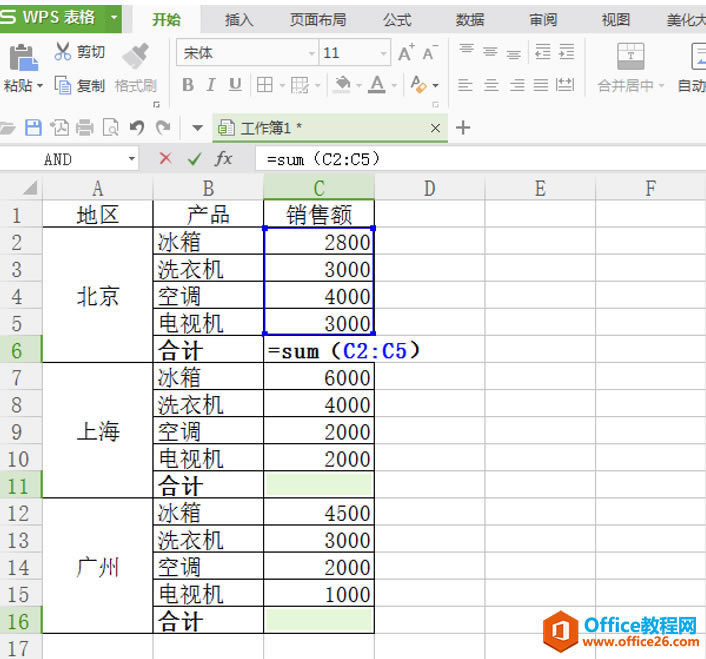Open the font size dropdown
Image resolution: width=706 pixels, height=659 pixels.
(x=383, y=54)
